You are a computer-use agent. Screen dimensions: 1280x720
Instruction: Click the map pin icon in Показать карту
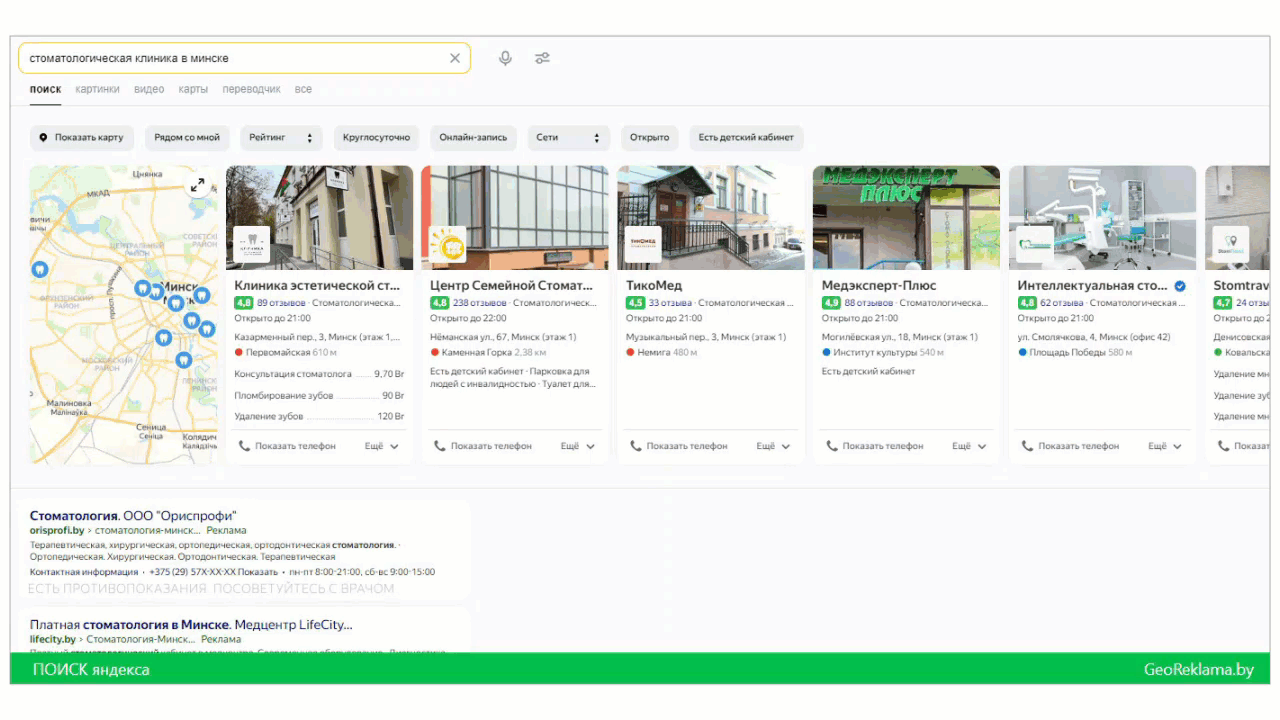43,137
